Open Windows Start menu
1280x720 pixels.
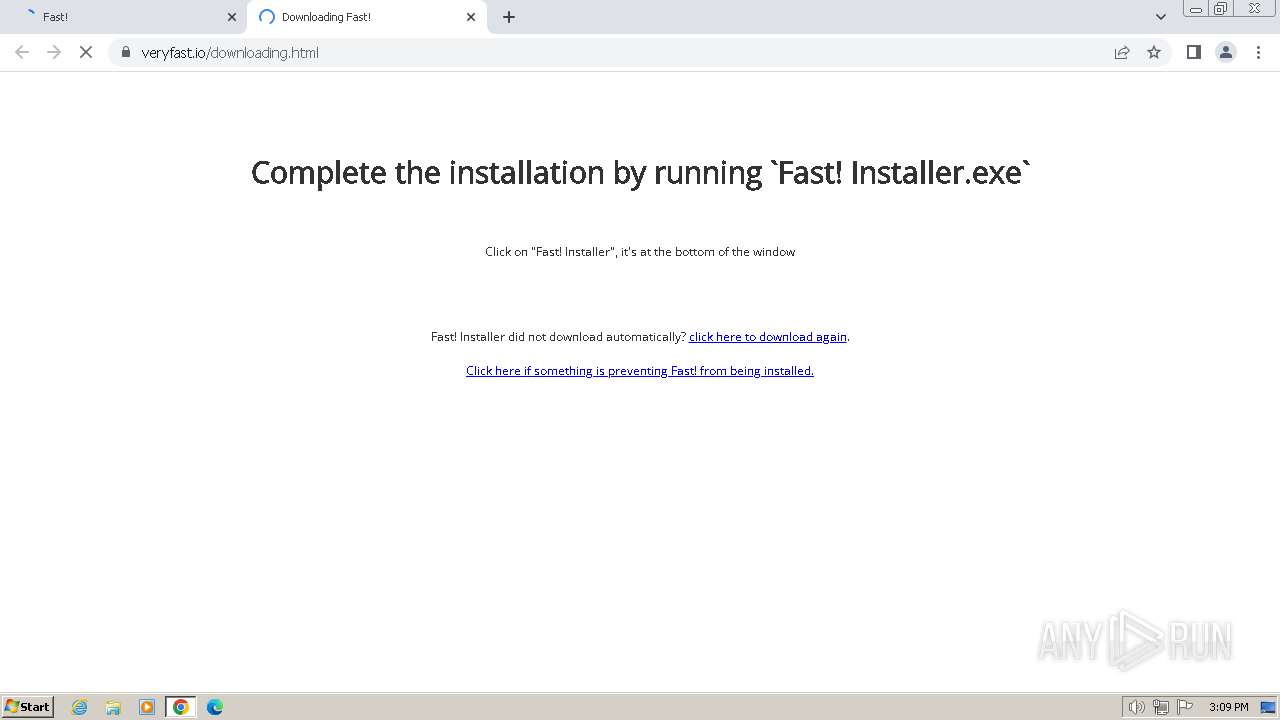pyautogui.click(x=28, y=706)
